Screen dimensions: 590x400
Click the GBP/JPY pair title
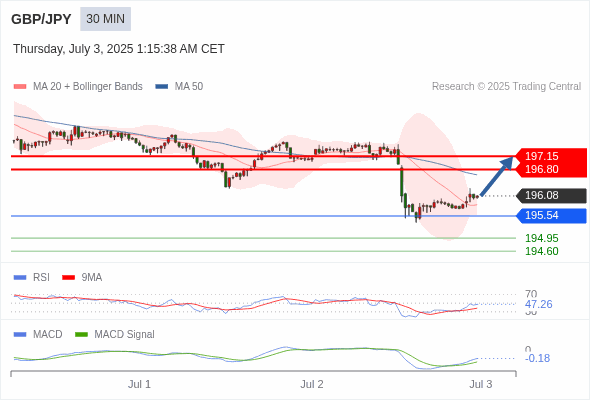(x=41, y=19)
